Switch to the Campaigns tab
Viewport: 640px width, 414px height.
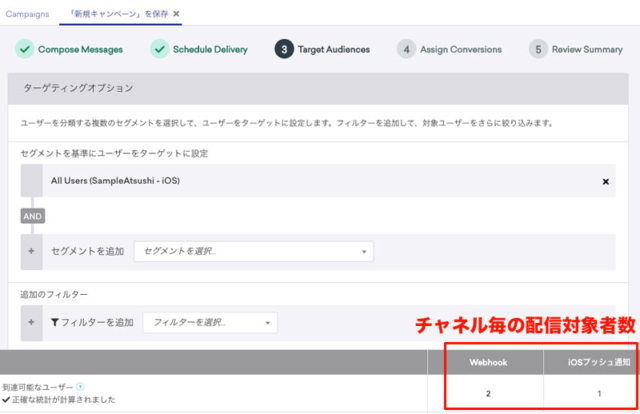coord(29,14)
